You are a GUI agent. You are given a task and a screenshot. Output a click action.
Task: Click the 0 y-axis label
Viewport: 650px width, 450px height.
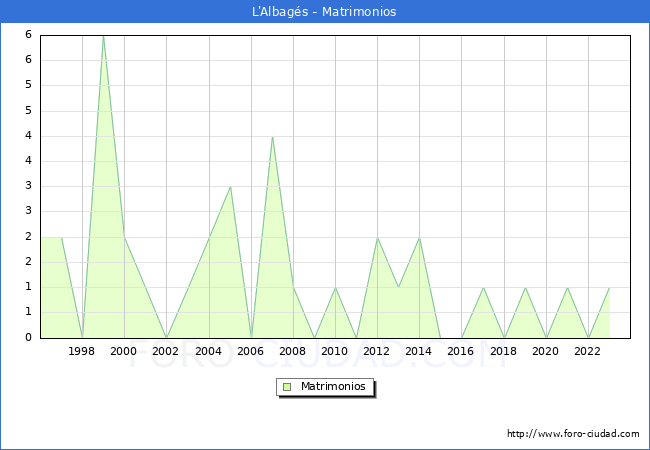tap(28, 338)
